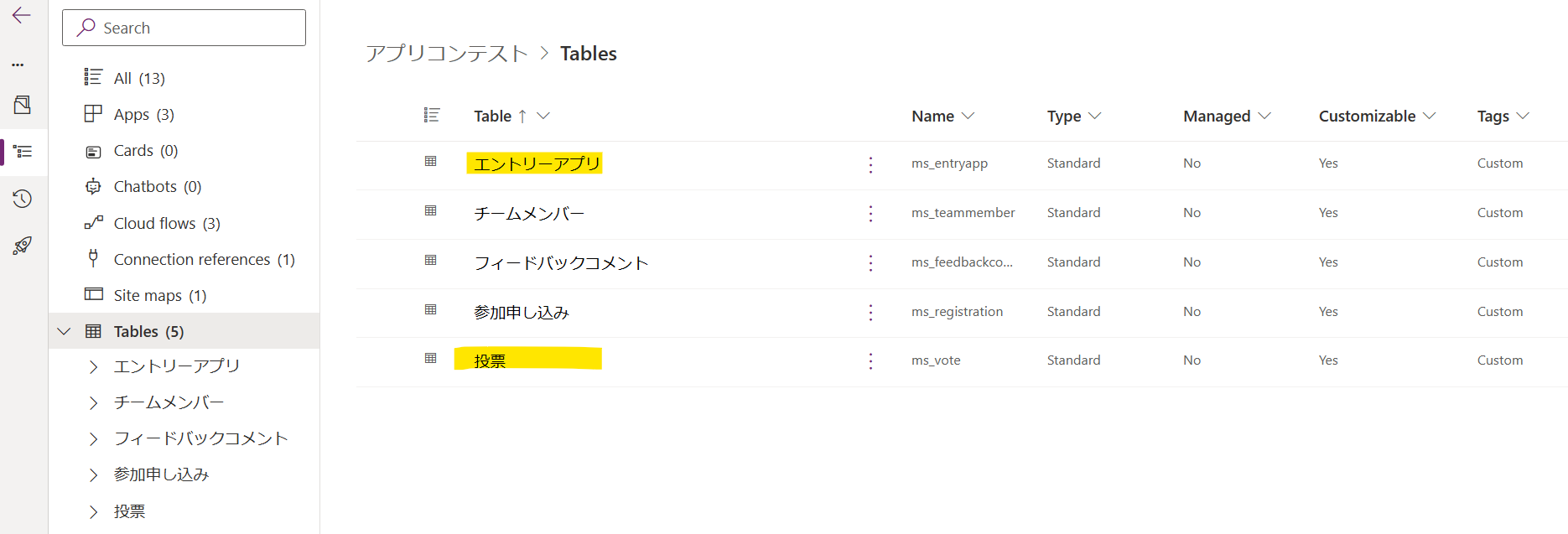This screenshot has width=1568, height=534.
Task: Click the table icon beside ms_teammember row
Action: click(431, 210)
